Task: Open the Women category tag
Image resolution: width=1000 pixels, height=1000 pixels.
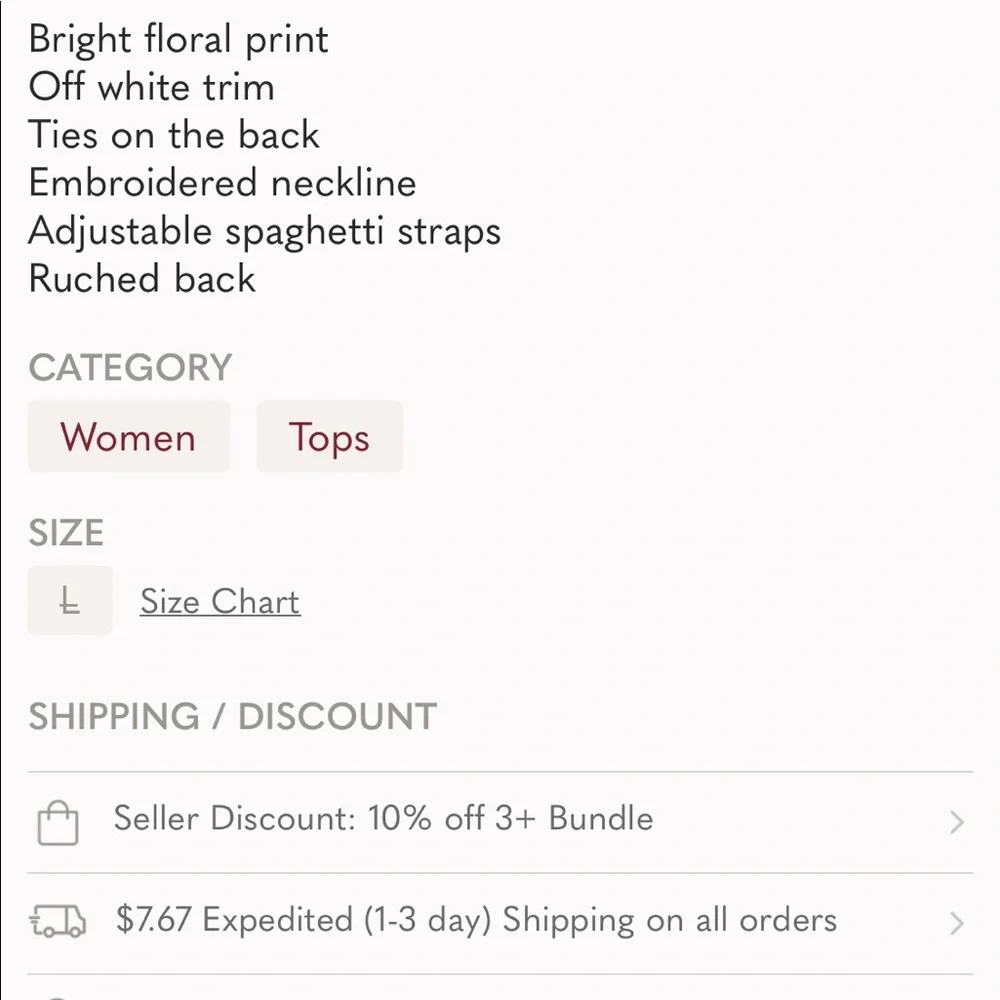Action: tap(128, 437)
